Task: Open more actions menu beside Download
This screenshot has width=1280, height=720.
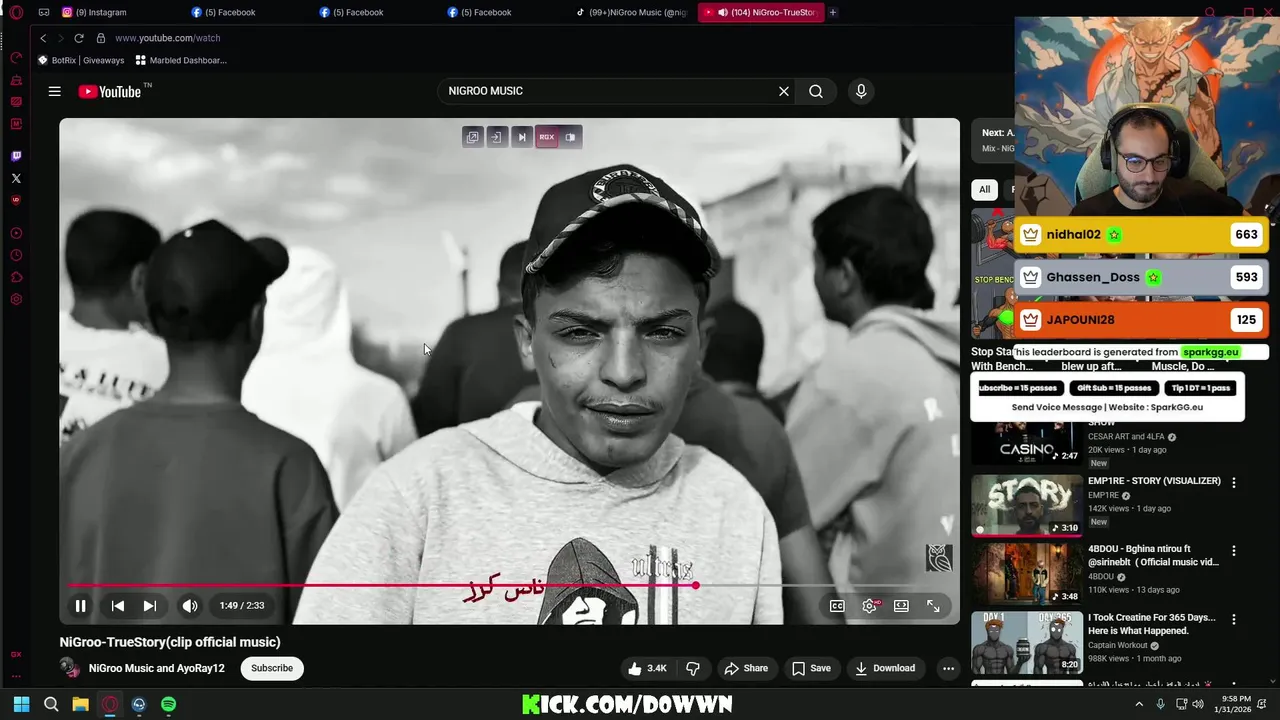Action: [948, 668]
